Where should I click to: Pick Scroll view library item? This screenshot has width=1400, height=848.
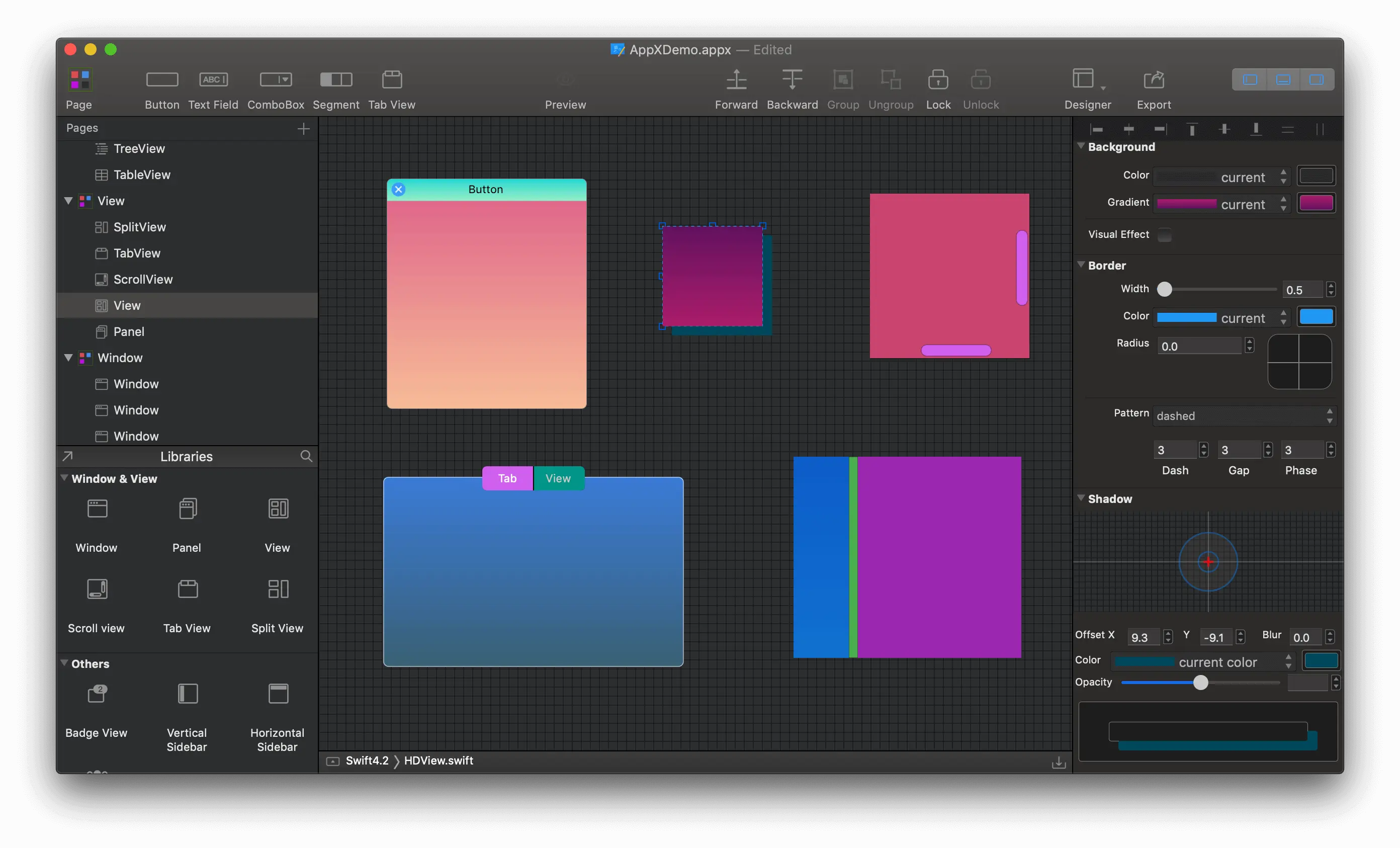[x=97, y=589]
